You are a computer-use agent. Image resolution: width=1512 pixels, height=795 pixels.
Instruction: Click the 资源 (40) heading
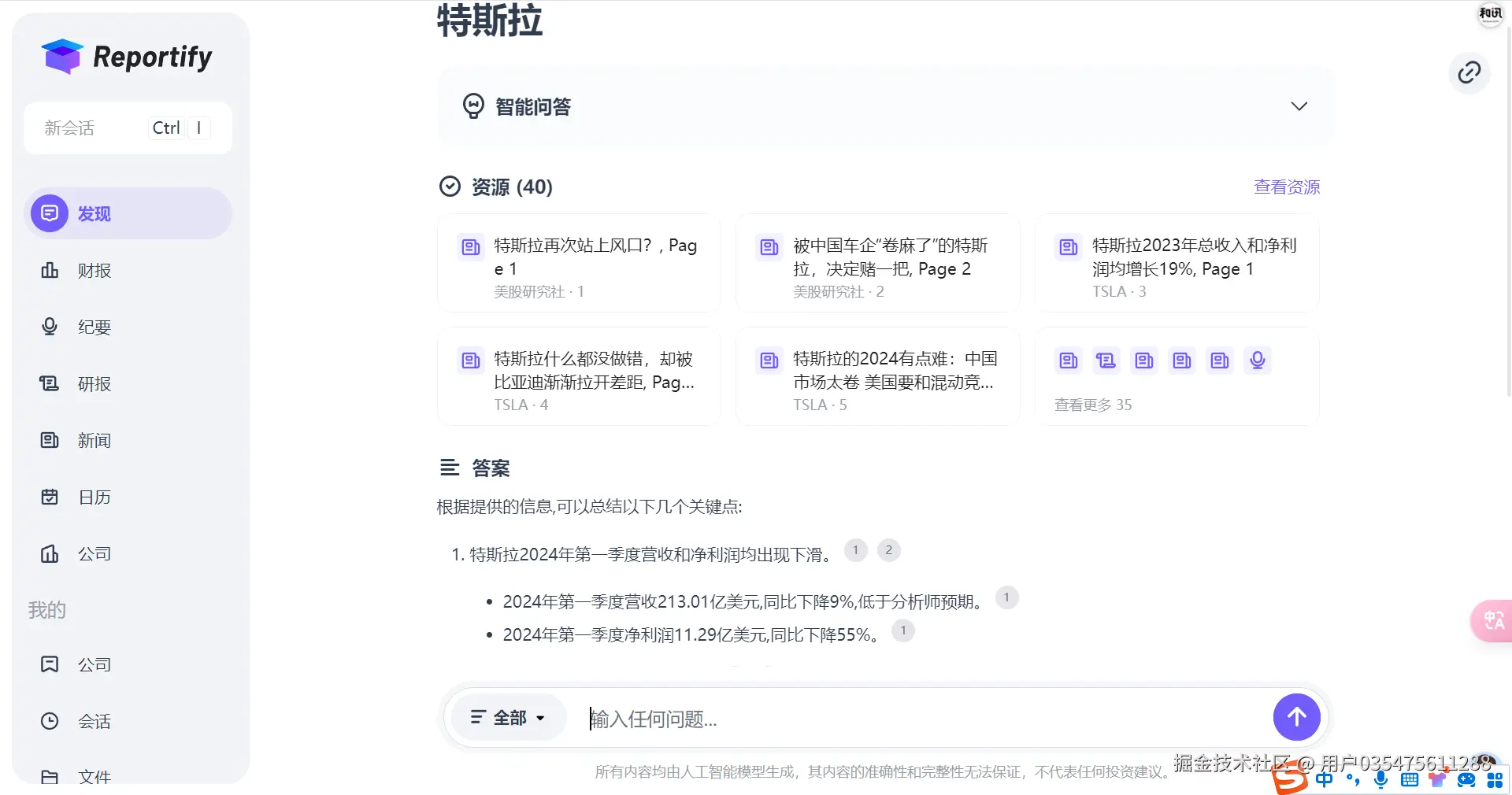click(512, 187)
